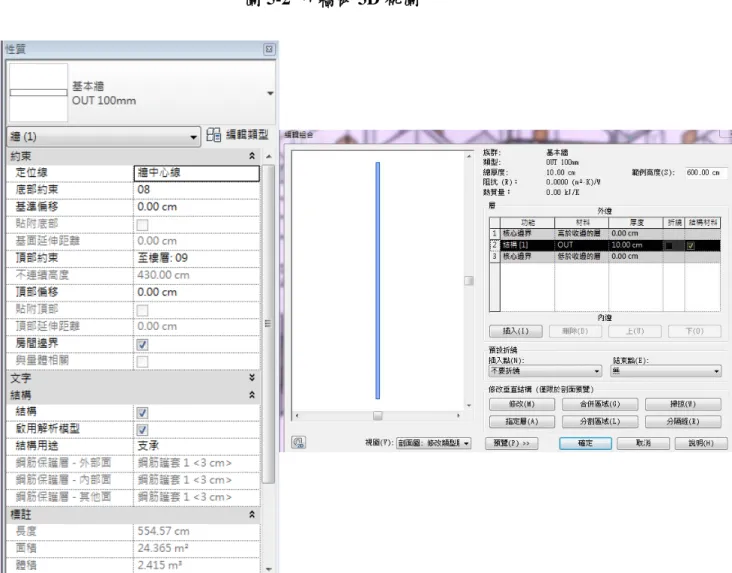This screenshot has width=732, height=573.
Task: Click the 鋼筋保護層 - 外部面 value
Action: point(197,463)
